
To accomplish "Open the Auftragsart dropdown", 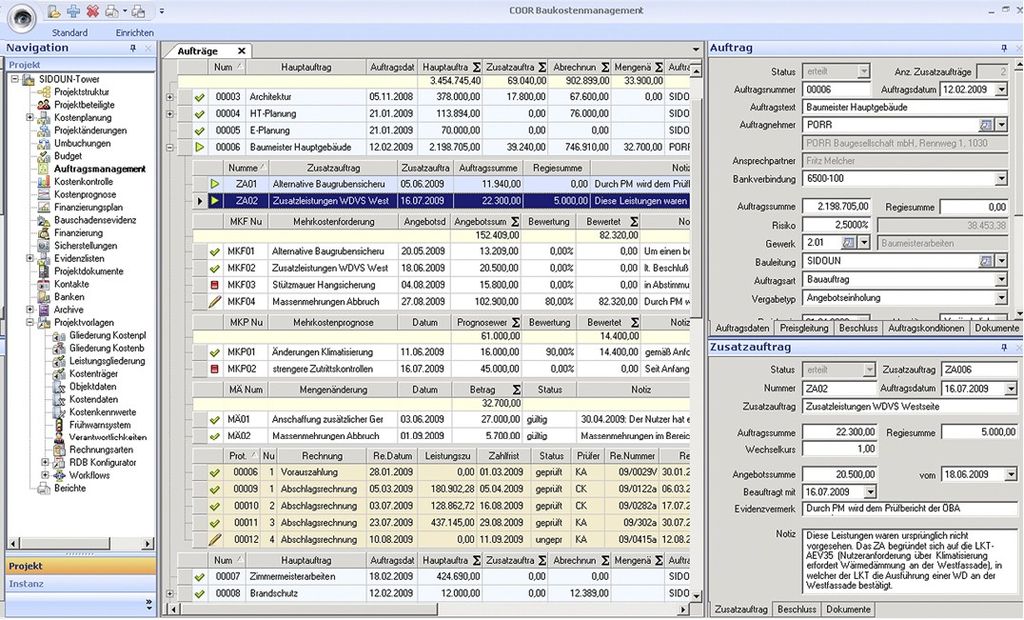I will 1001,280.
